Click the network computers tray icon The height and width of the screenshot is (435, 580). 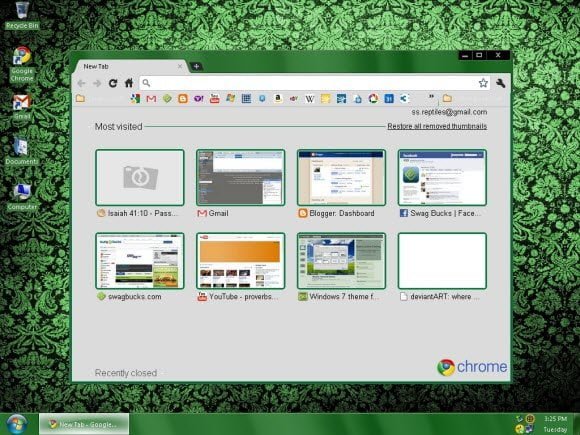pyautogui.click(x=529, y=429)
